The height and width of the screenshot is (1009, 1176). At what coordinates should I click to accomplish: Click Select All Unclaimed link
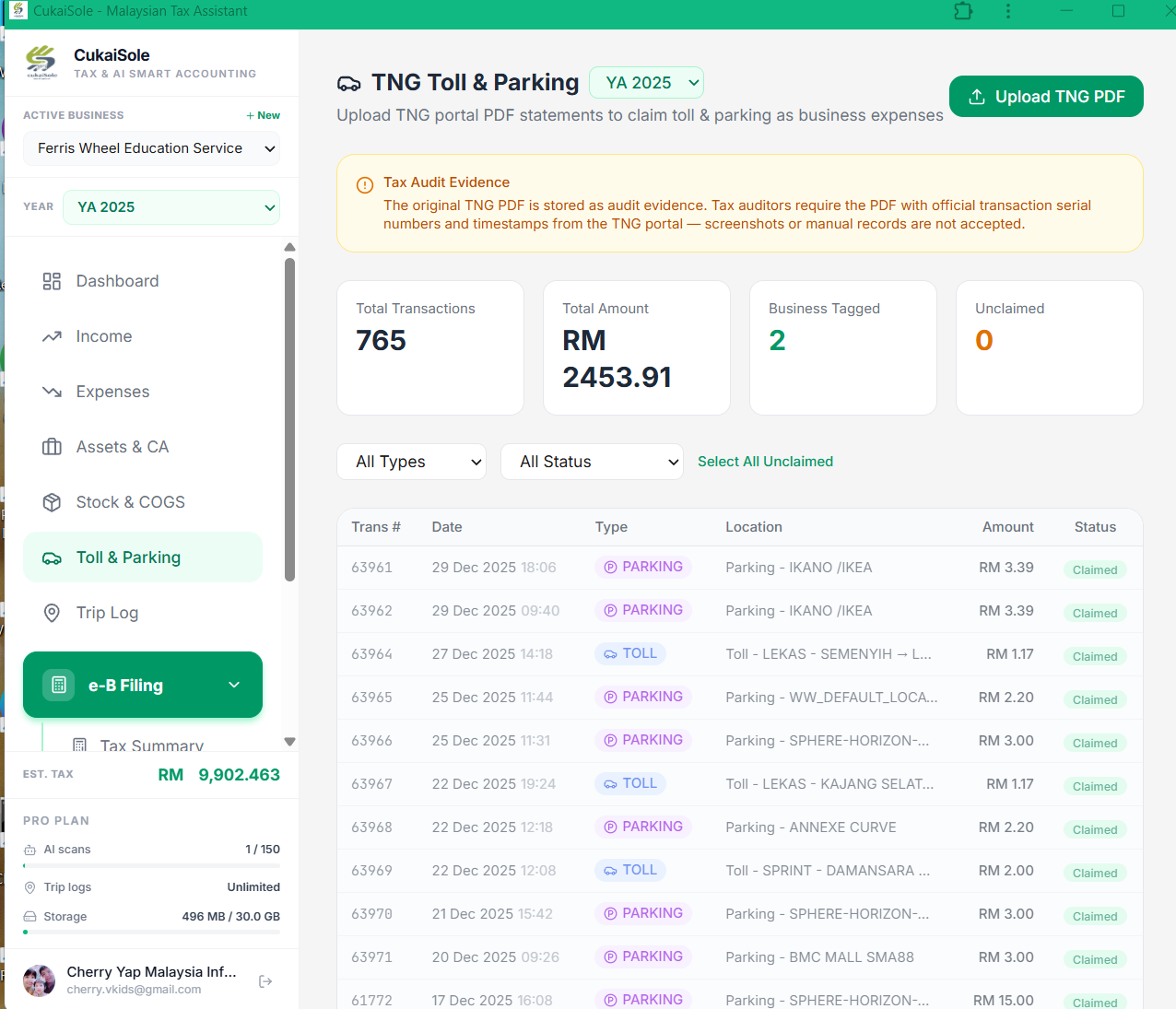765,462
